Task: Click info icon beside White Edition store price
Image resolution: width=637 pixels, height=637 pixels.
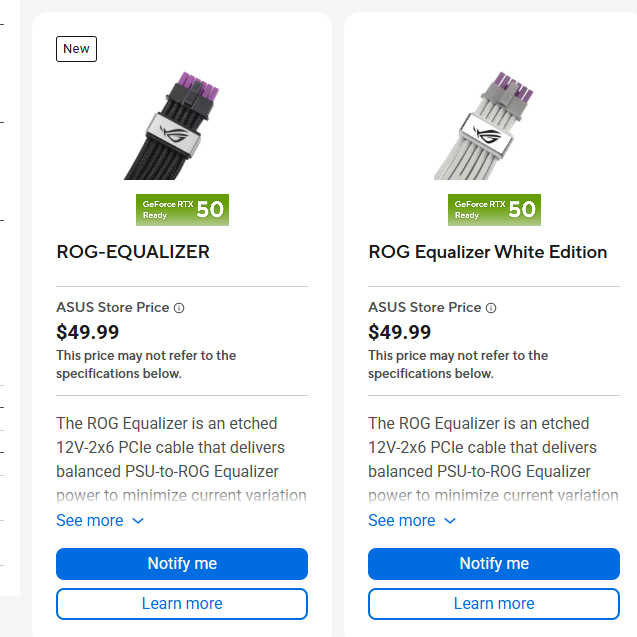Action: pos(491,308)
